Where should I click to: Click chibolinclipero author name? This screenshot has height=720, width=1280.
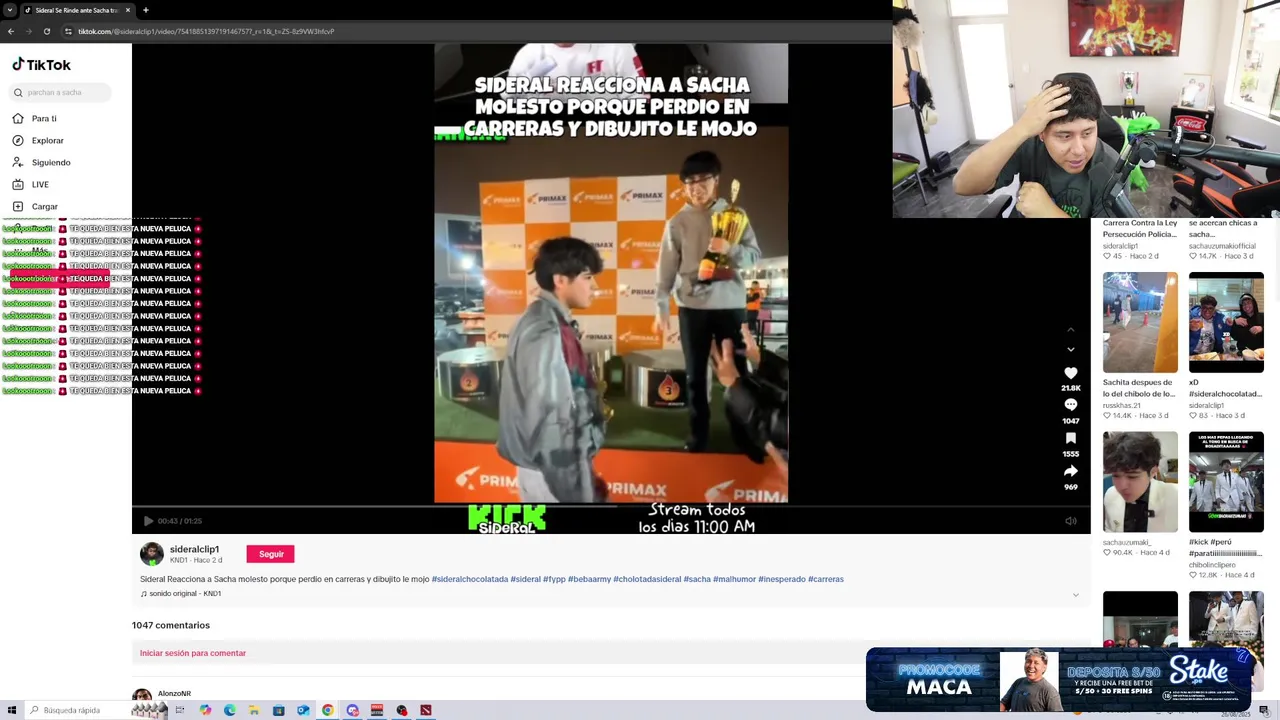pyautogui.click(x=1213, y=565)
